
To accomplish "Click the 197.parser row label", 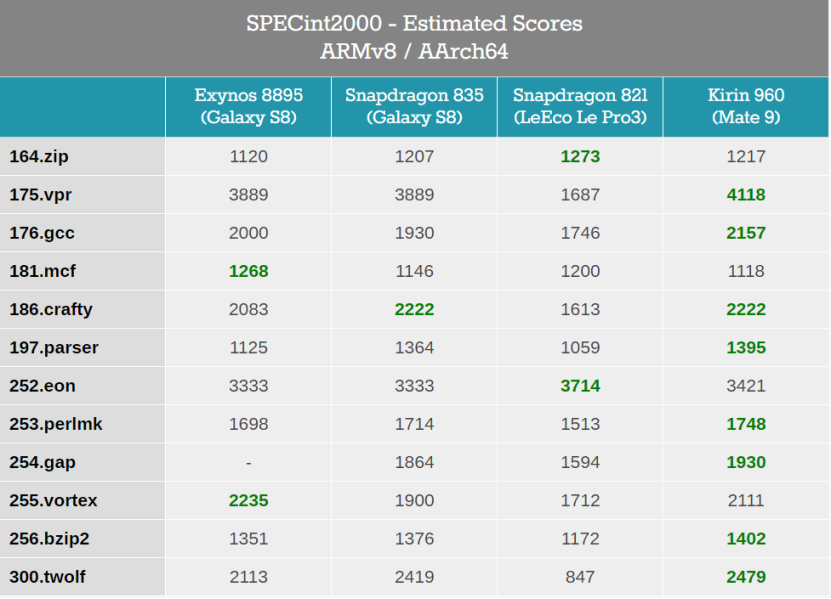I will point(54,348).
